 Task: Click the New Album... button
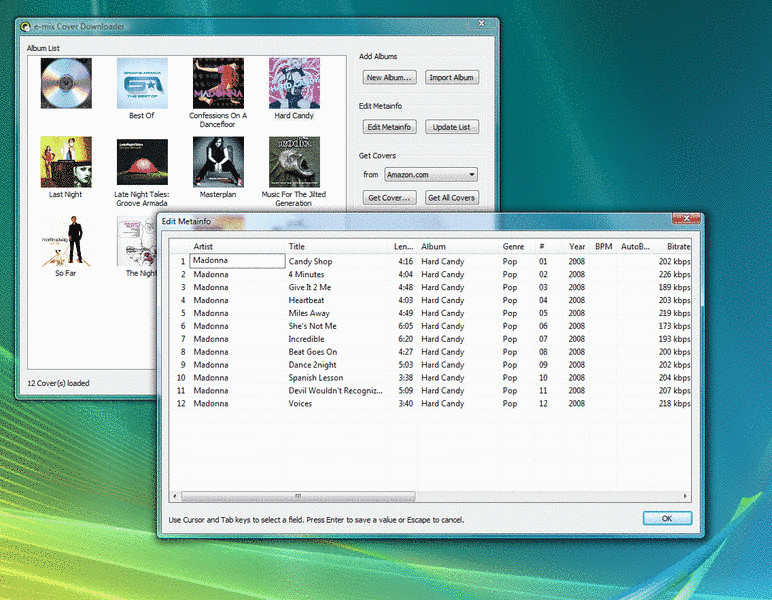(x=389, y=77)
